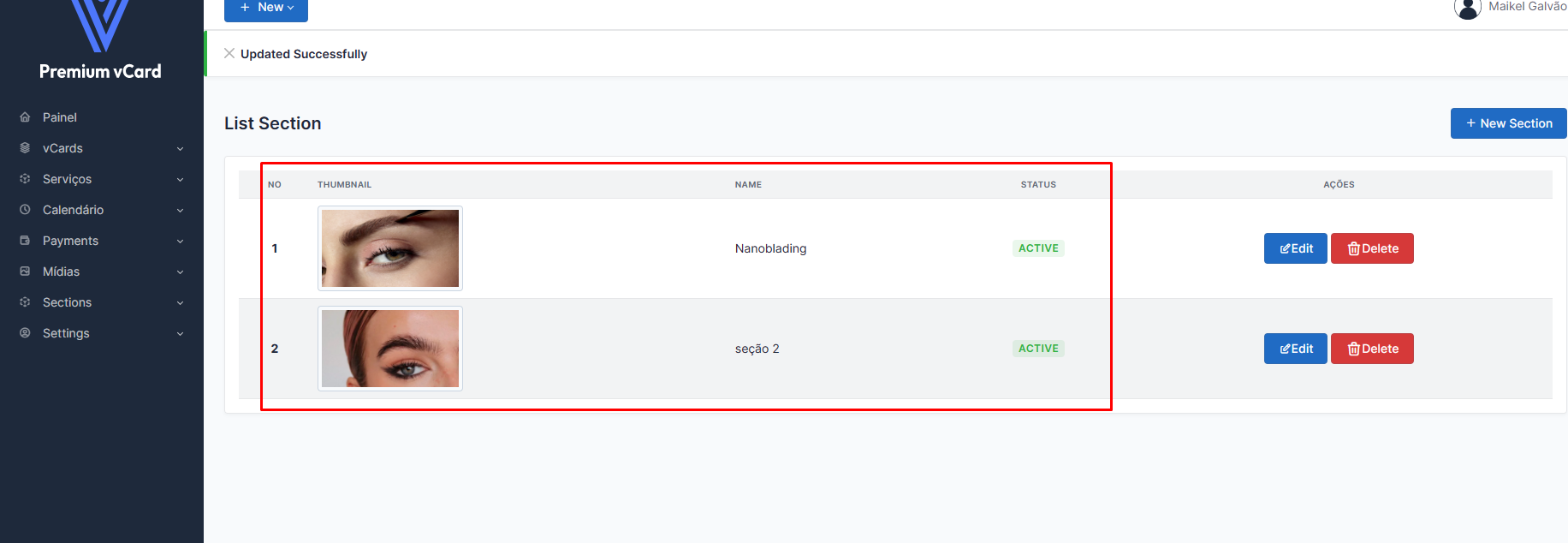Click the vCards stack icon
The image size is (1568, 543).
(25, 148)
